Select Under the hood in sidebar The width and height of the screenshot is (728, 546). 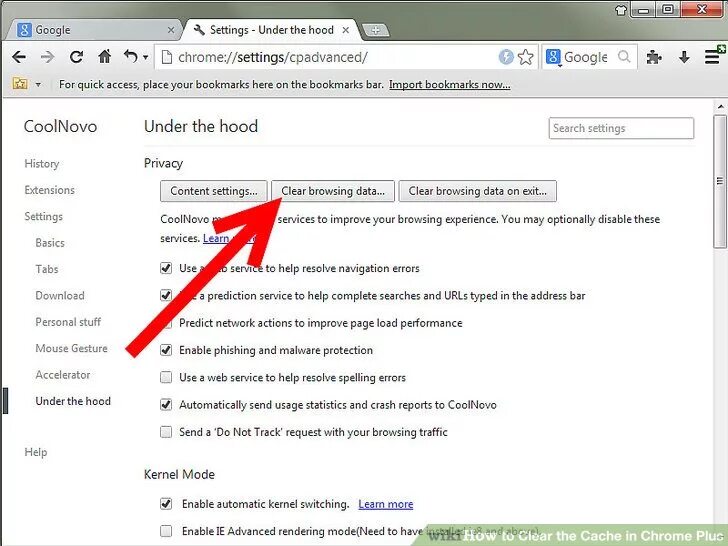(x=73, y=401)
